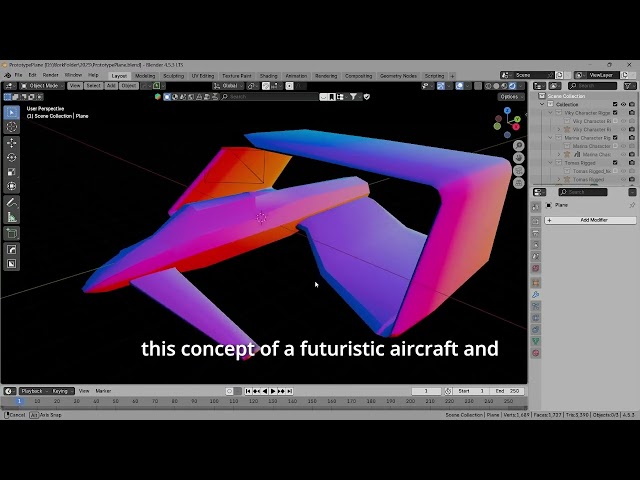Toggle snapping magnet button

click(x=266, y=86)
